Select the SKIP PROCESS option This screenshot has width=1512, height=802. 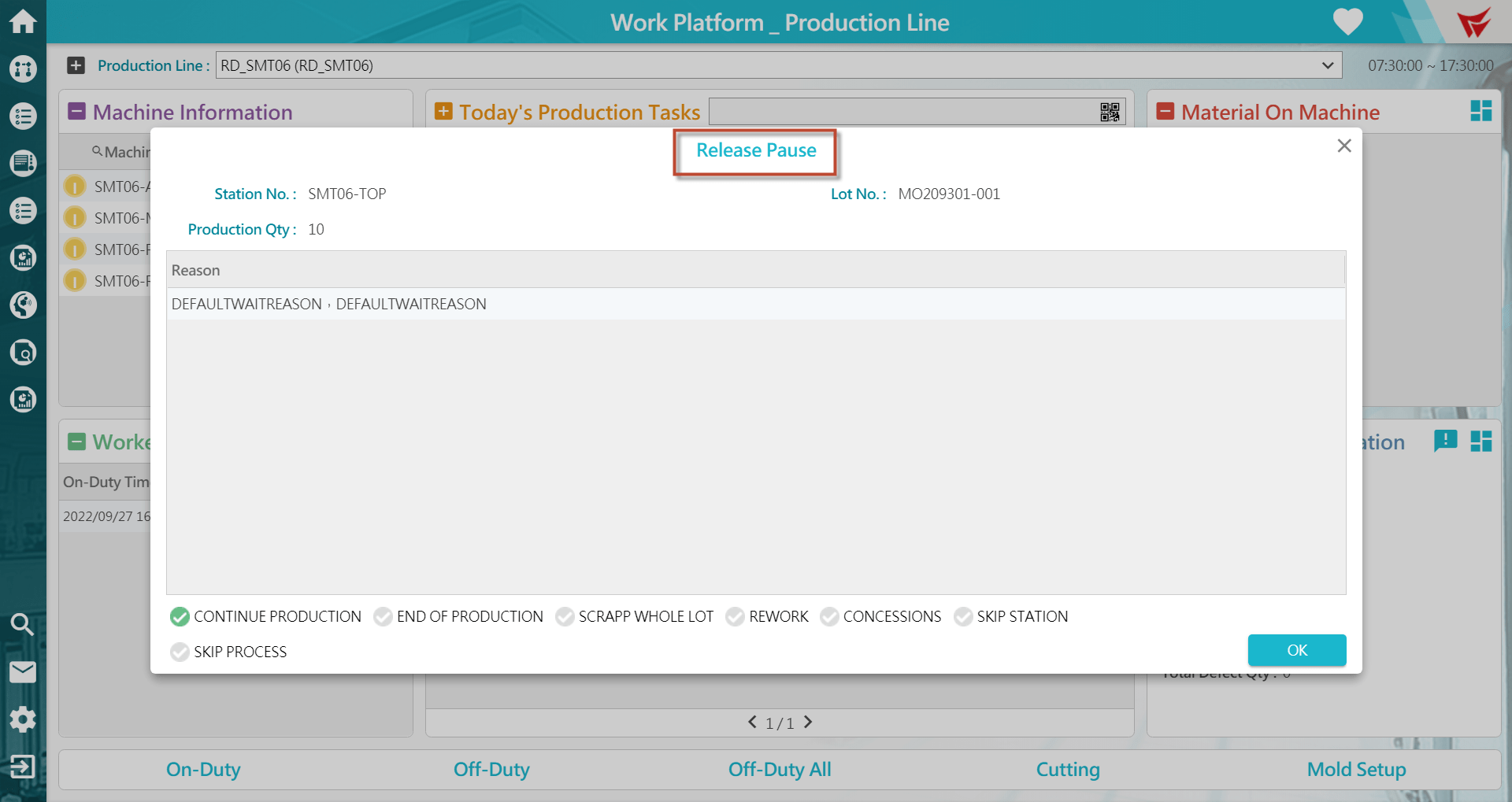pos(180,652)
